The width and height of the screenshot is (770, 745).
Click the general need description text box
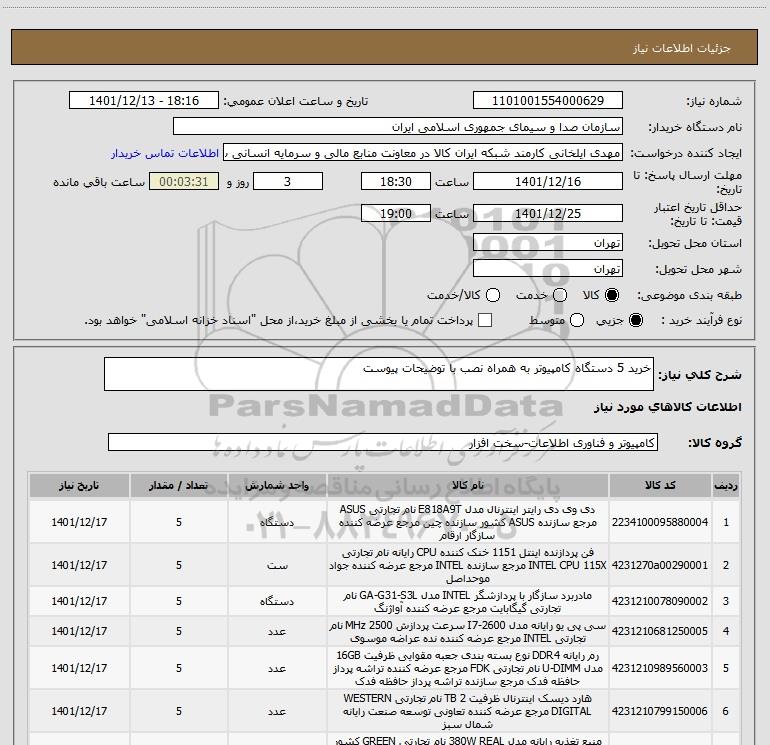pyautogui.click(x=379, y=374)
